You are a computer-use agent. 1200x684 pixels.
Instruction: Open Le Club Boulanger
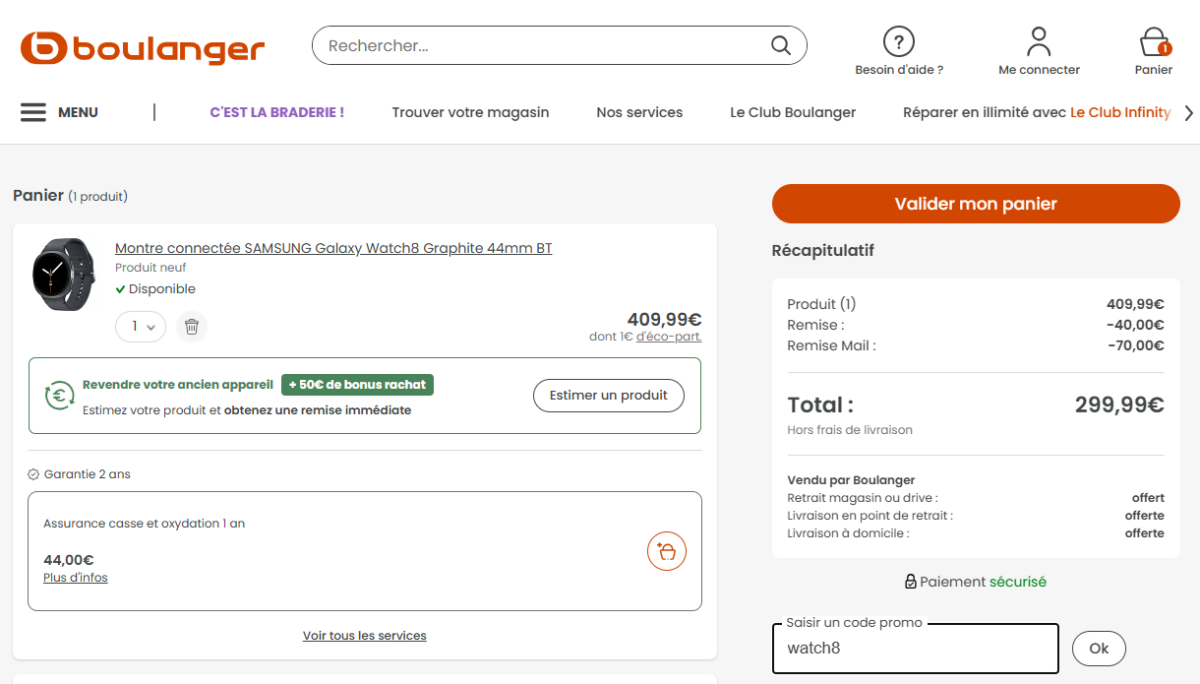pyautogui.click(x=793, y=112)
